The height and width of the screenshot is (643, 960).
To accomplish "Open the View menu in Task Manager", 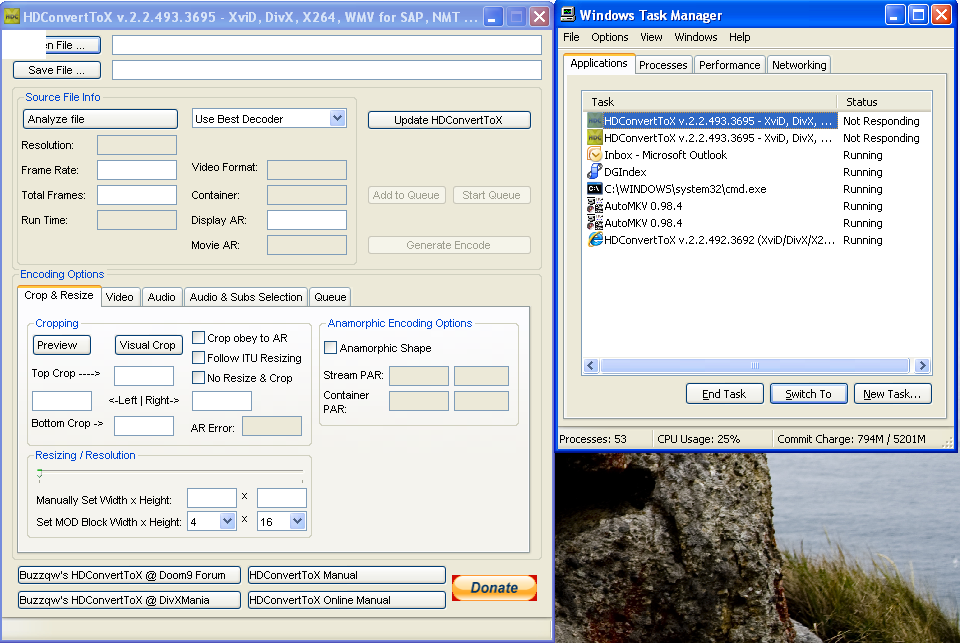I will [x=651, y=37].
